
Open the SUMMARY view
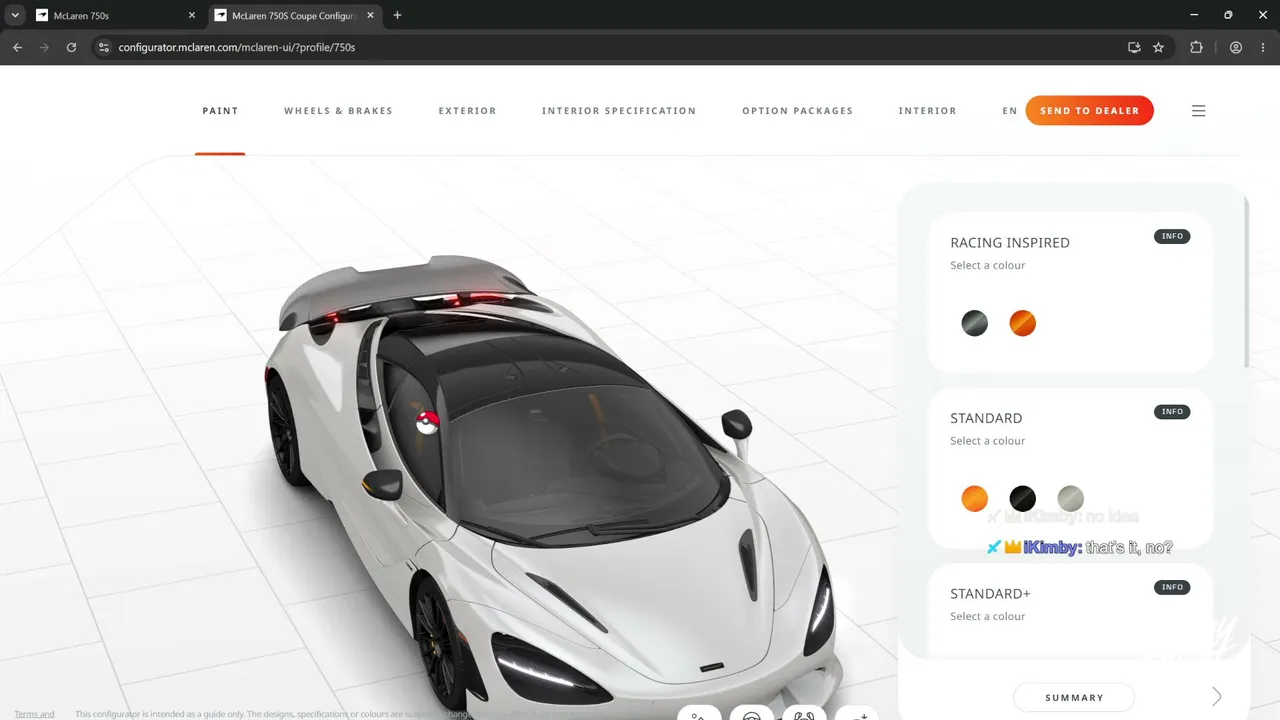click(1074, 697)
